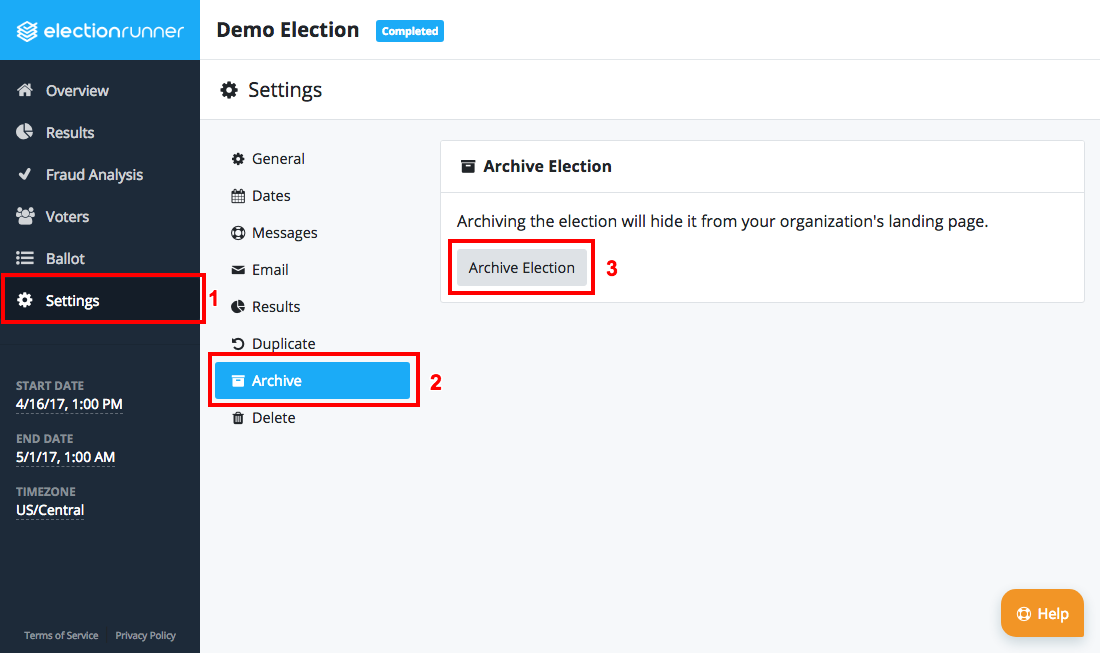
Task: Click the lifebuoy icon on Help button
Action: pos(1024,614)
